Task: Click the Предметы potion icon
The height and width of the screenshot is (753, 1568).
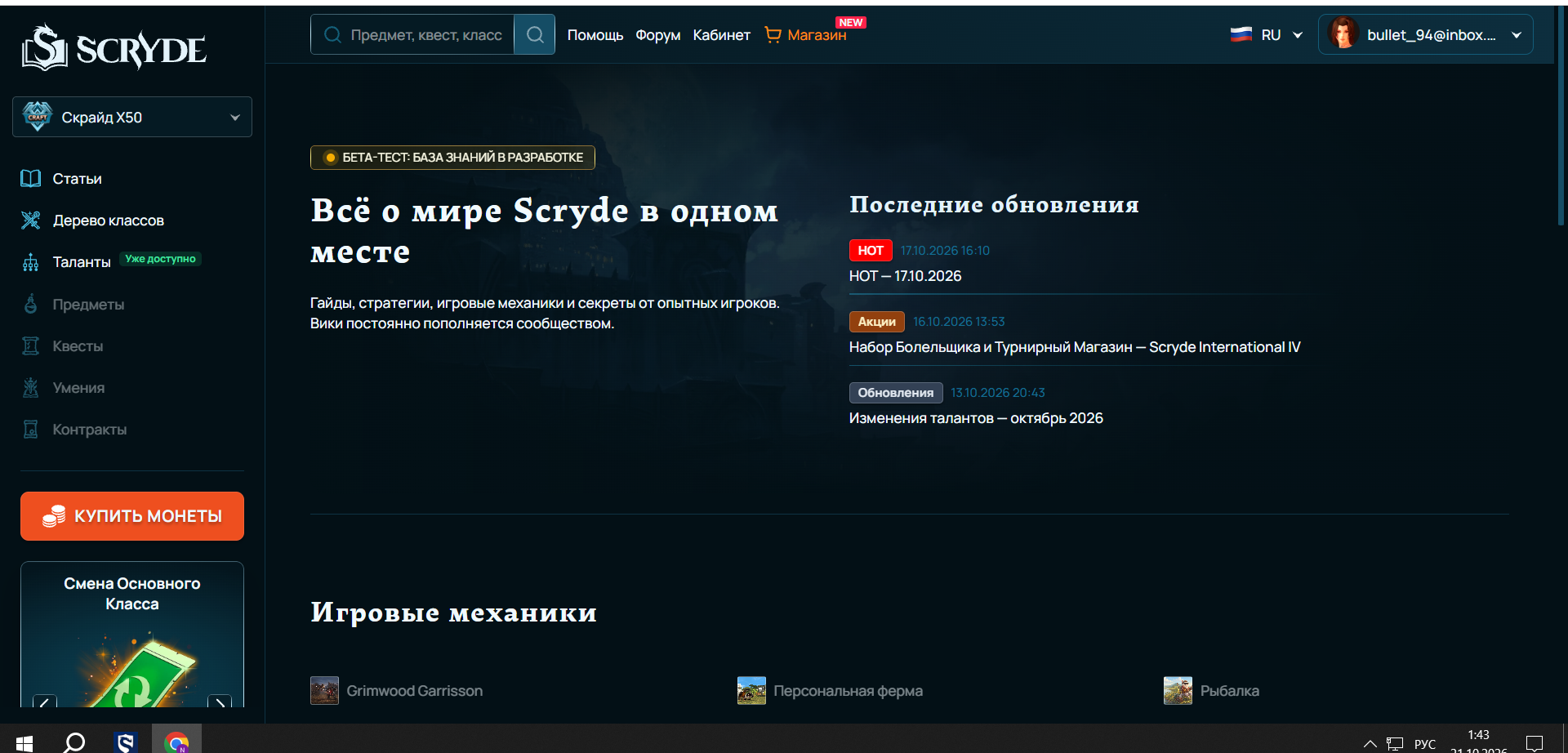Action: click(31, 304)
